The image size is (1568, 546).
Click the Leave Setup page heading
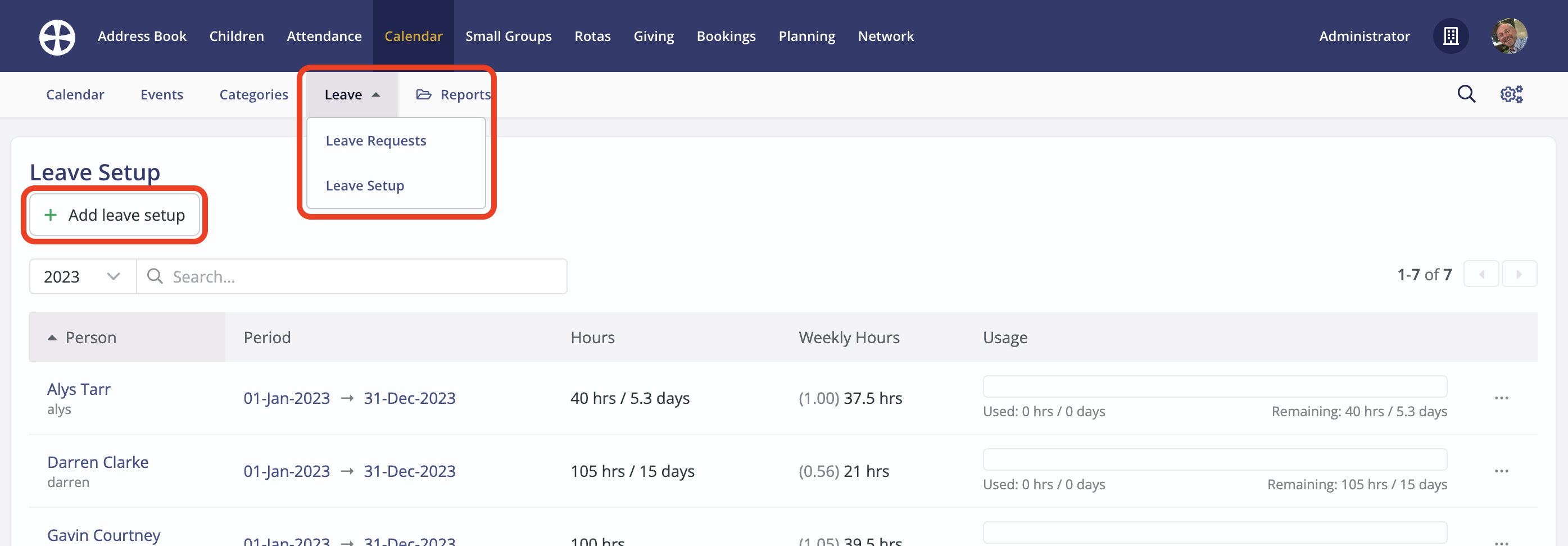tap(95, 172)
